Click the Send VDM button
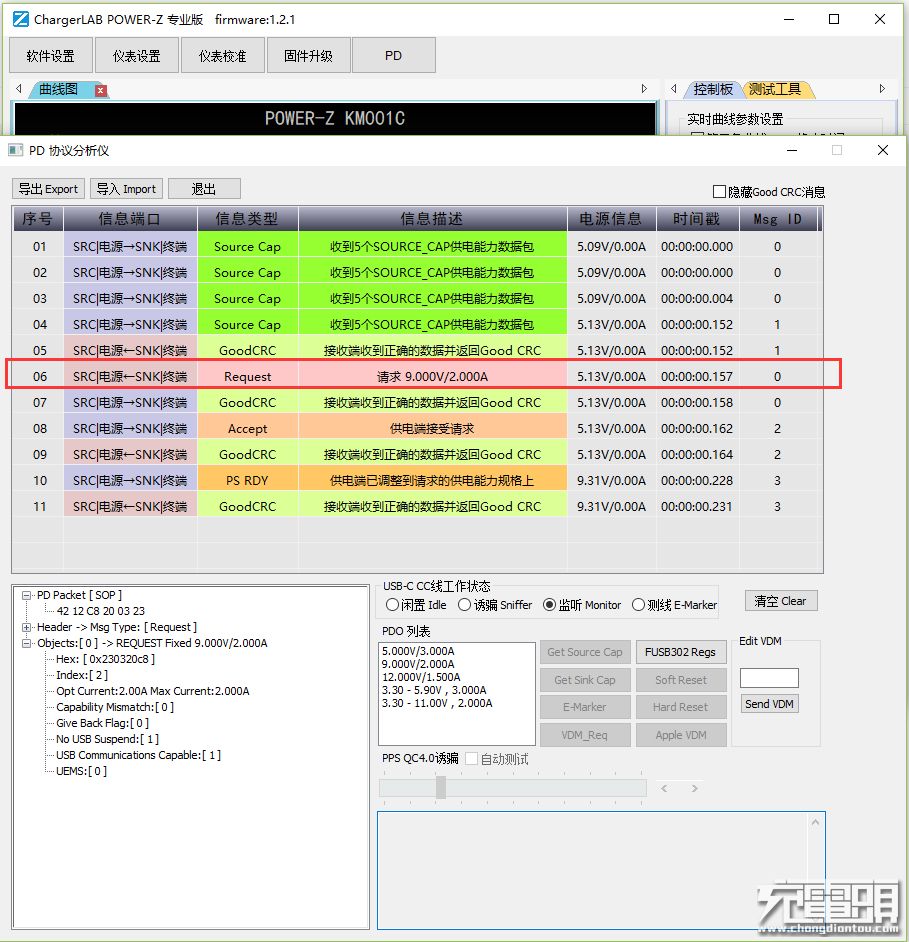909x942 pixels. [769, 703]
